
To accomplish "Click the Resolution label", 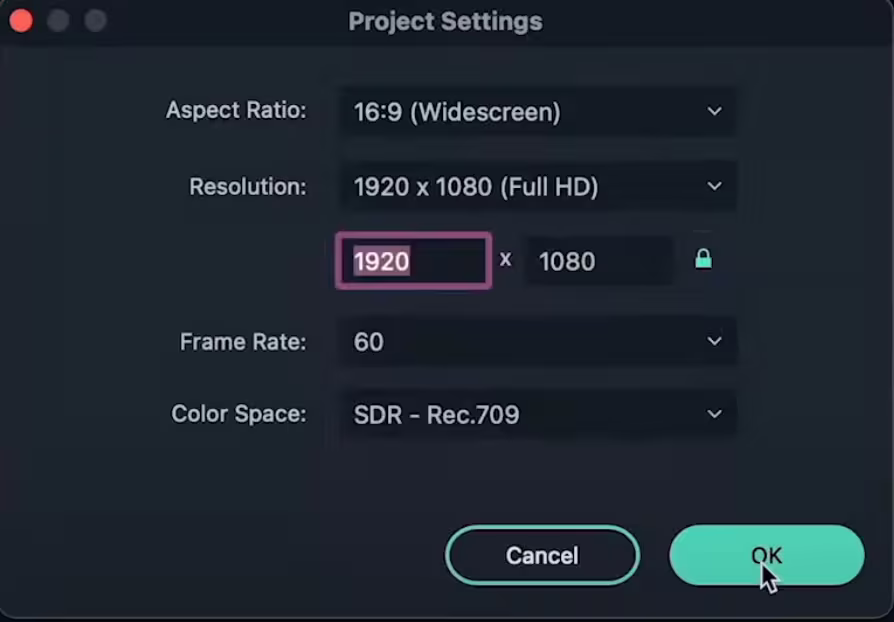I will 248,186.
